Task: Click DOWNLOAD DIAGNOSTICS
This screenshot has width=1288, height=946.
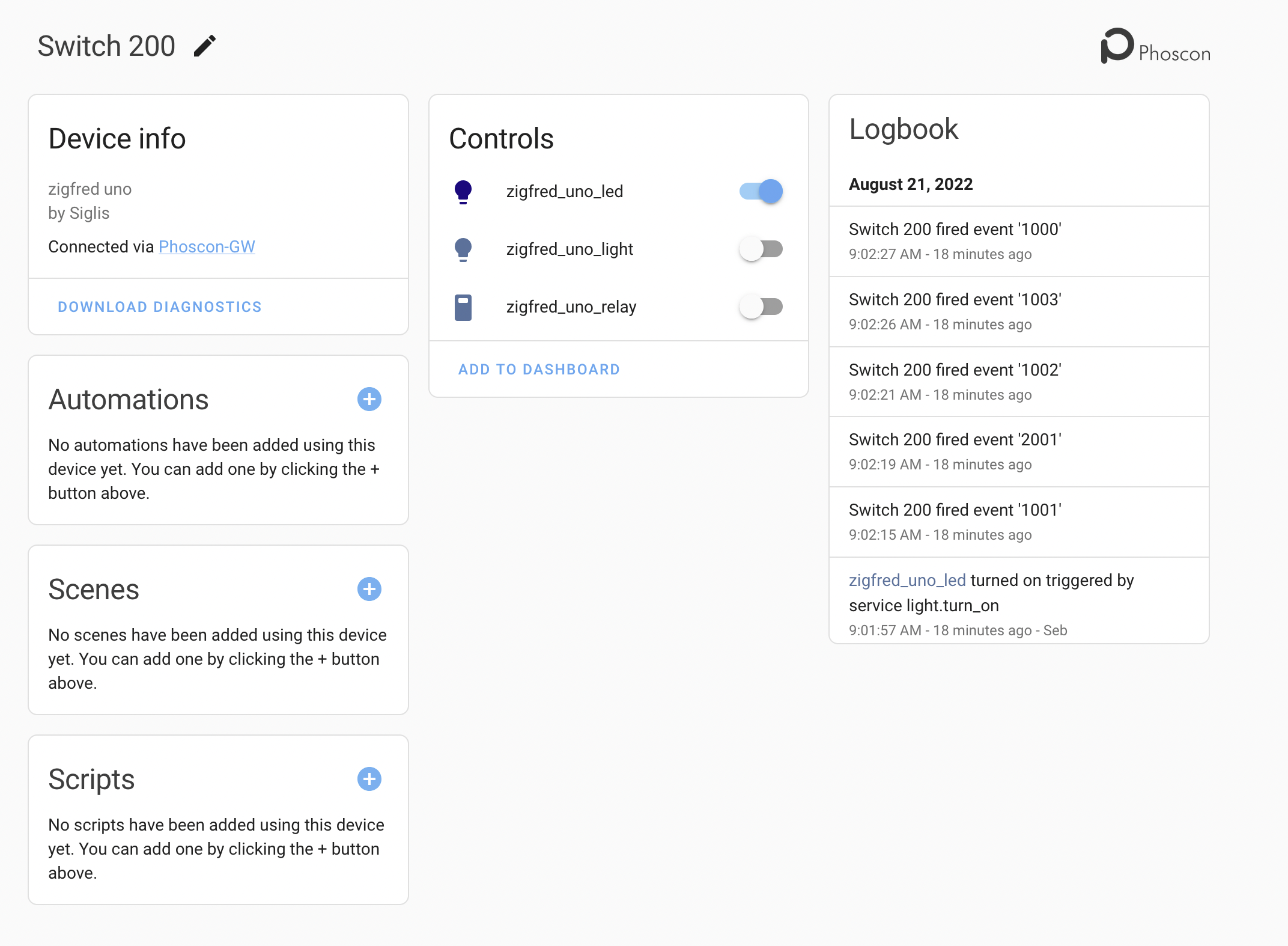Action: point(159,307)
